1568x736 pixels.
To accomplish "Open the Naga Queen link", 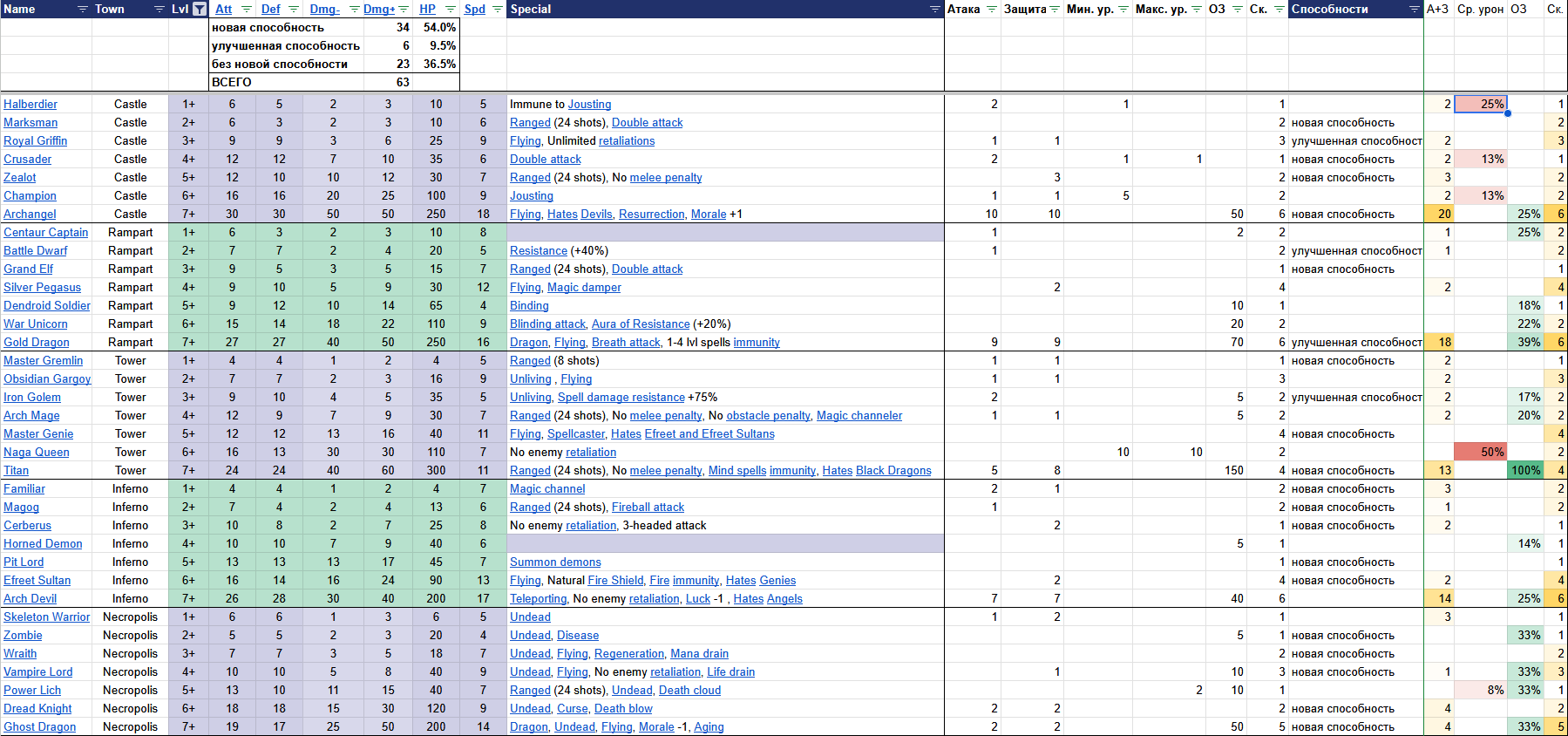I will (x=37, y=452).
